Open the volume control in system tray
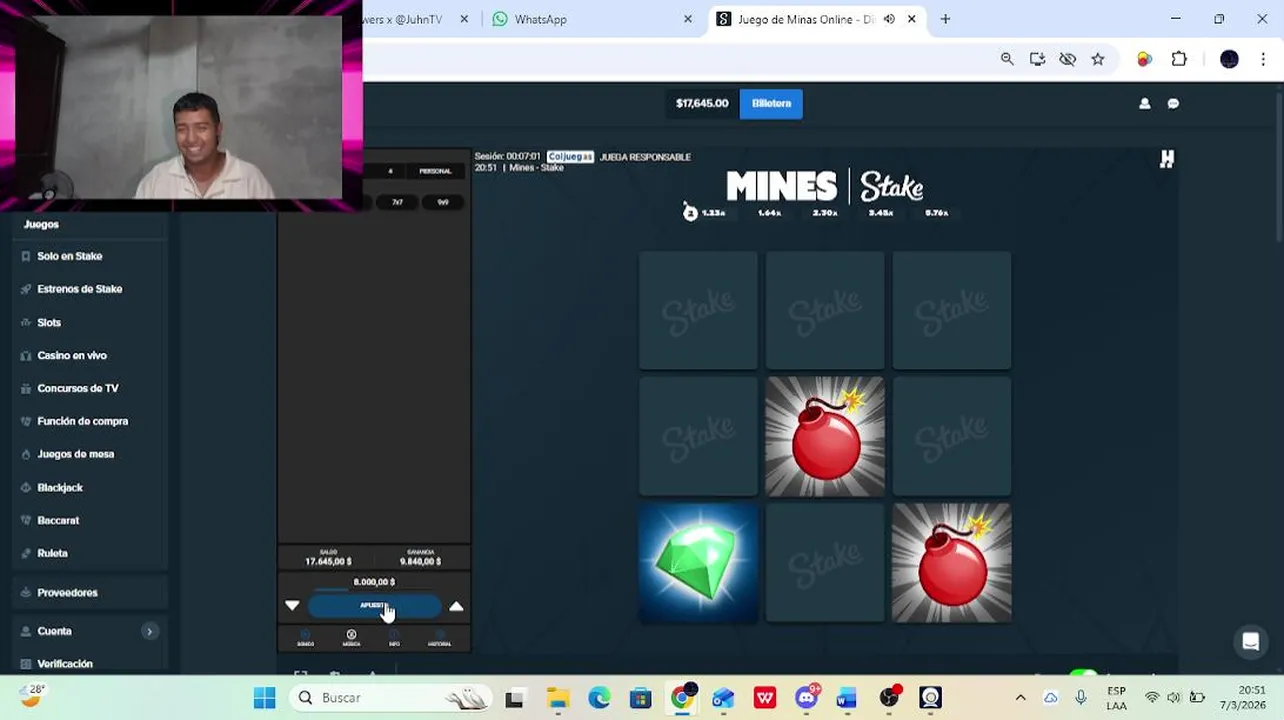Screen dimensions: 1284x720 click(x=1173, y=698)
